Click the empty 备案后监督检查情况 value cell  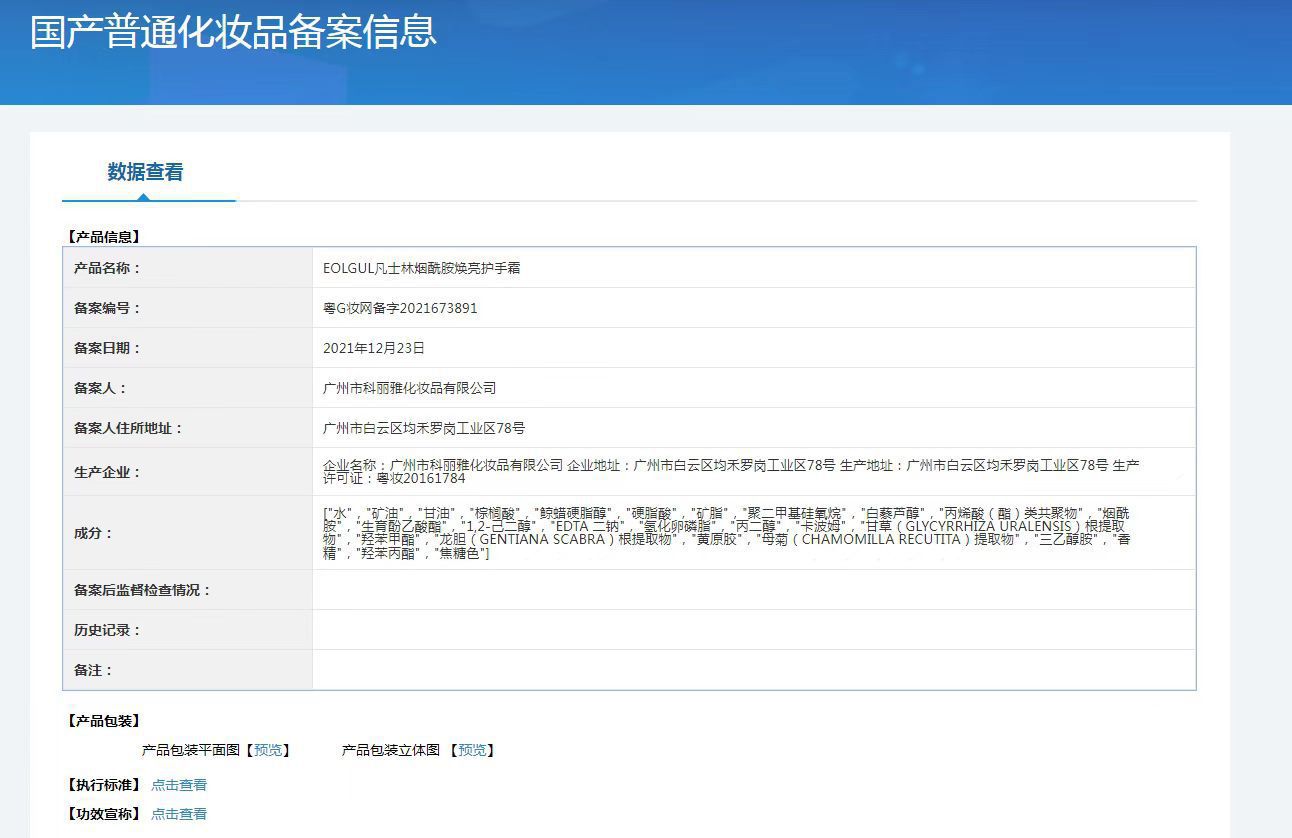click(753, 590)
